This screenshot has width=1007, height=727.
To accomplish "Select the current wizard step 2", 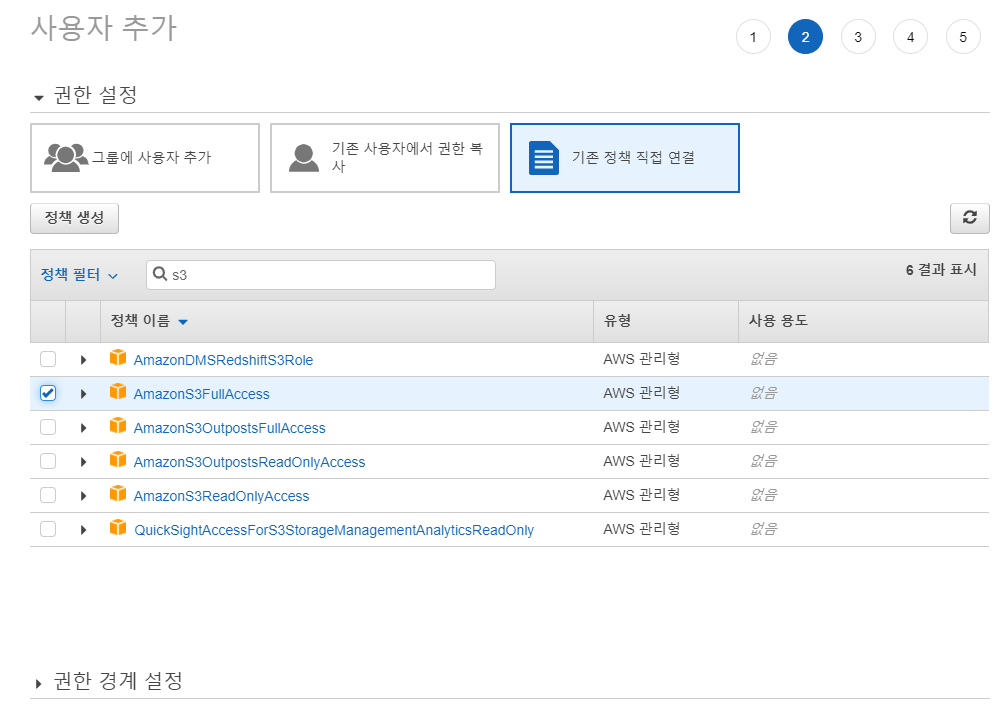I will [x=805, y=37].
